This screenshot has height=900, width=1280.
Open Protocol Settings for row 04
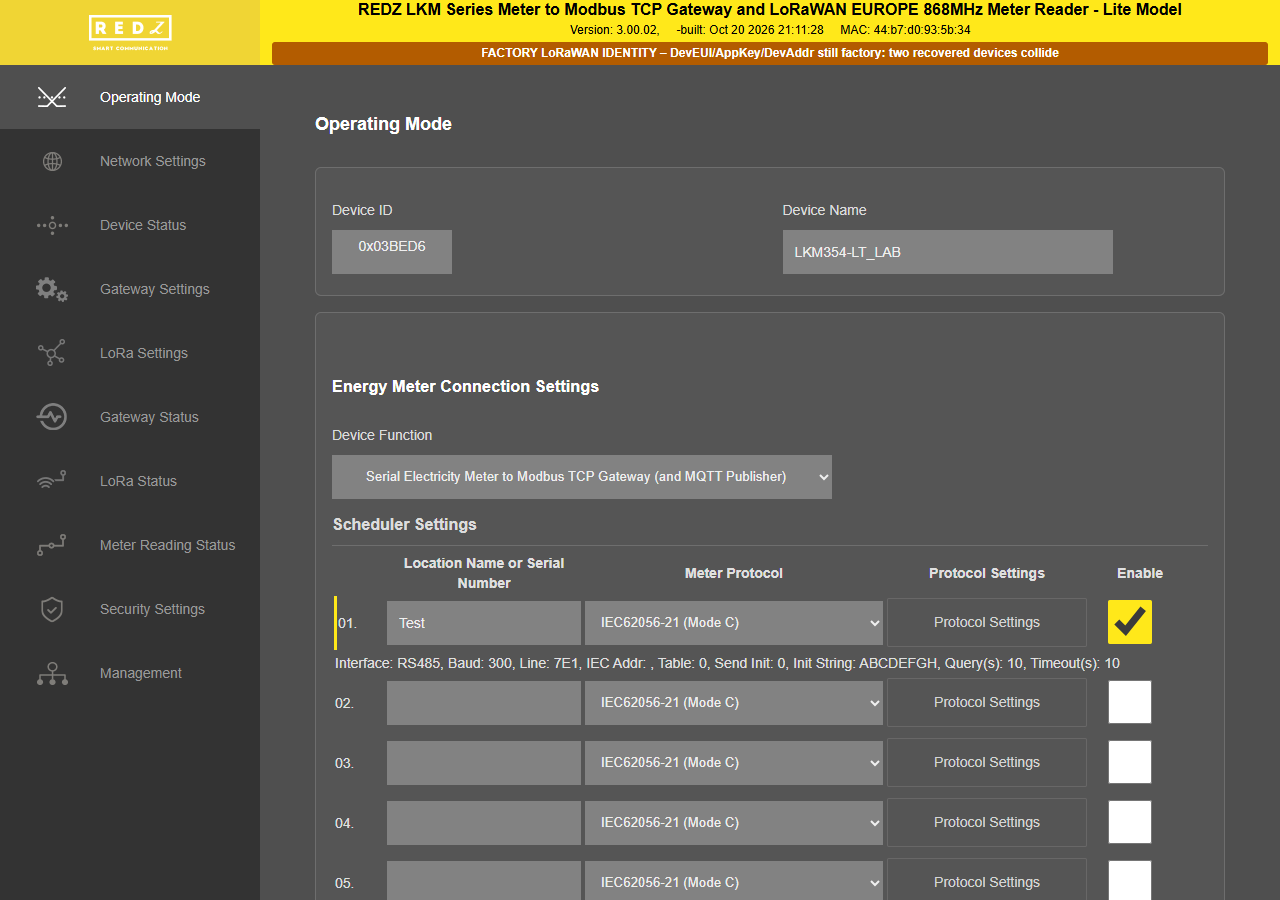[987, 822]
